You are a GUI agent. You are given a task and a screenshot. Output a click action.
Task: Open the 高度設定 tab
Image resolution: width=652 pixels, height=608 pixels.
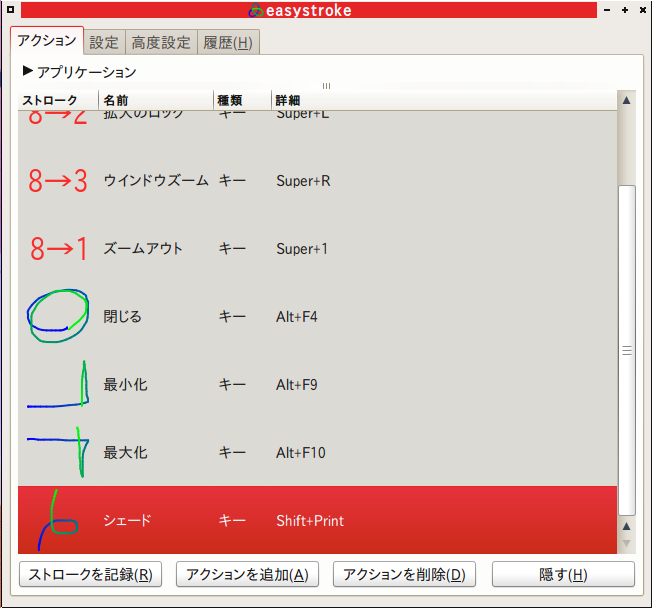(x=161, y=42)
